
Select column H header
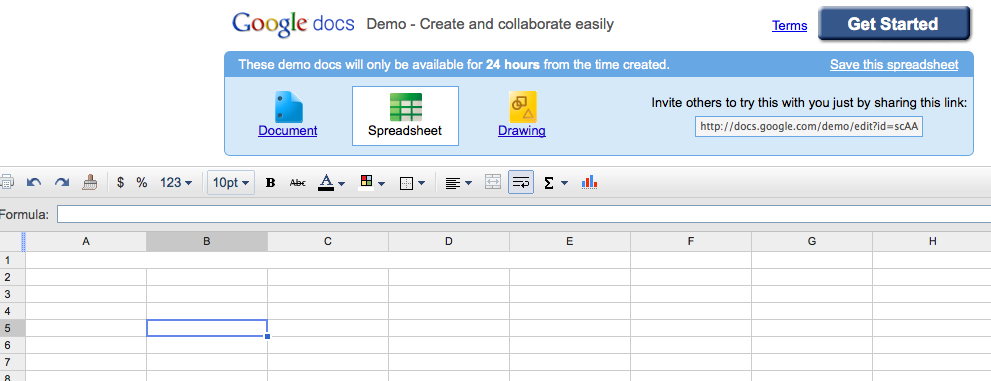[932, 241]
